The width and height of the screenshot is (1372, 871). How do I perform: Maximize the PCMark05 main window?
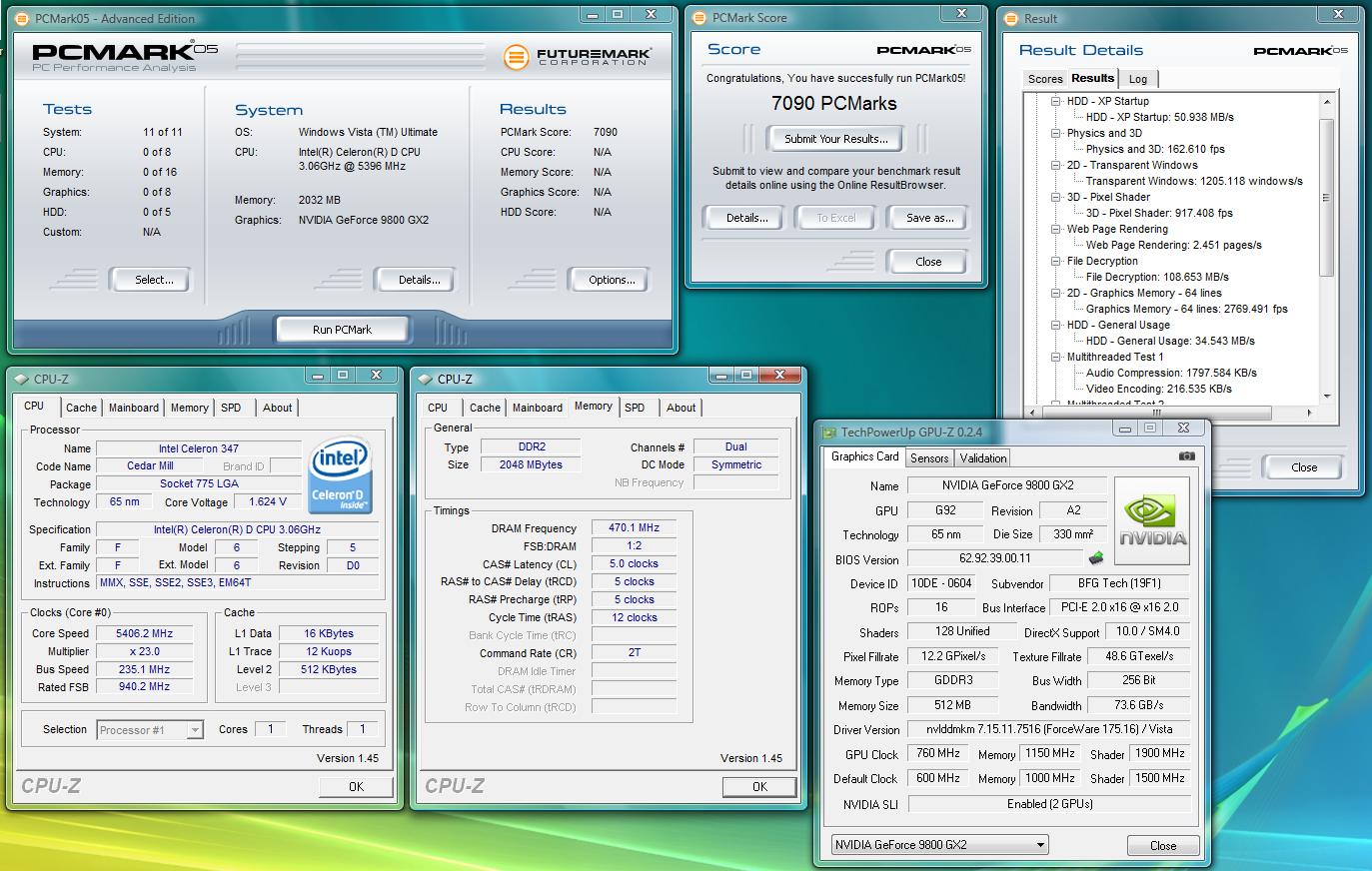point(617,14)
